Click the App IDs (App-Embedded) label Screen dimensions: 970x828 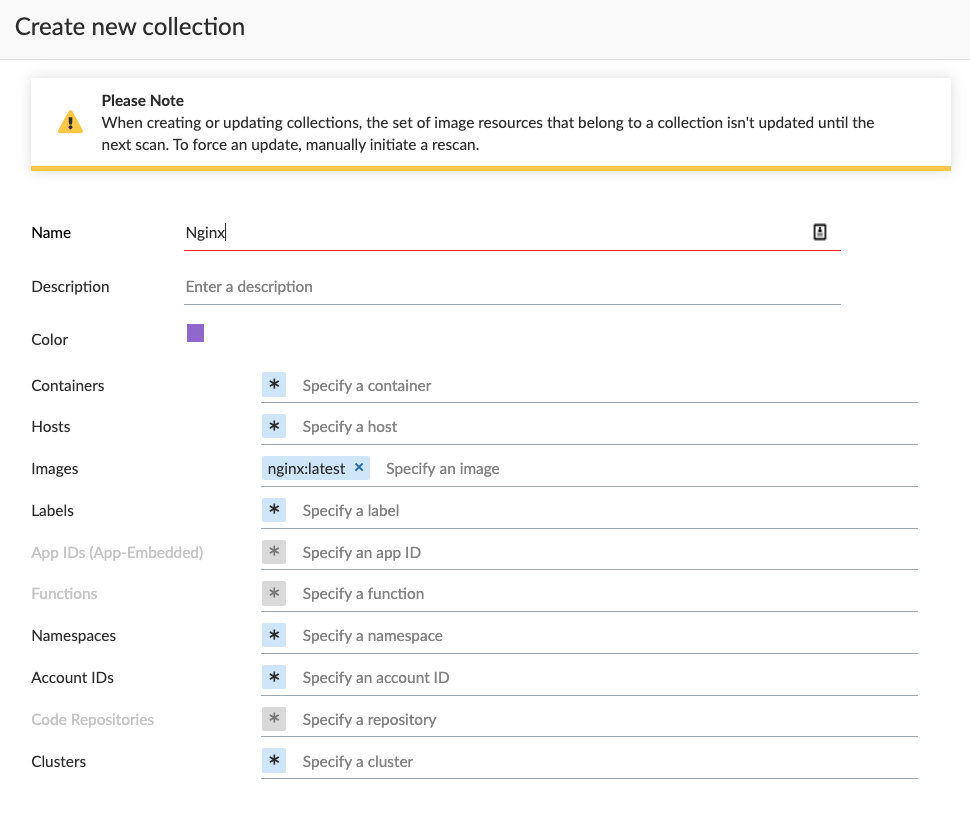[x=118, y=553]
